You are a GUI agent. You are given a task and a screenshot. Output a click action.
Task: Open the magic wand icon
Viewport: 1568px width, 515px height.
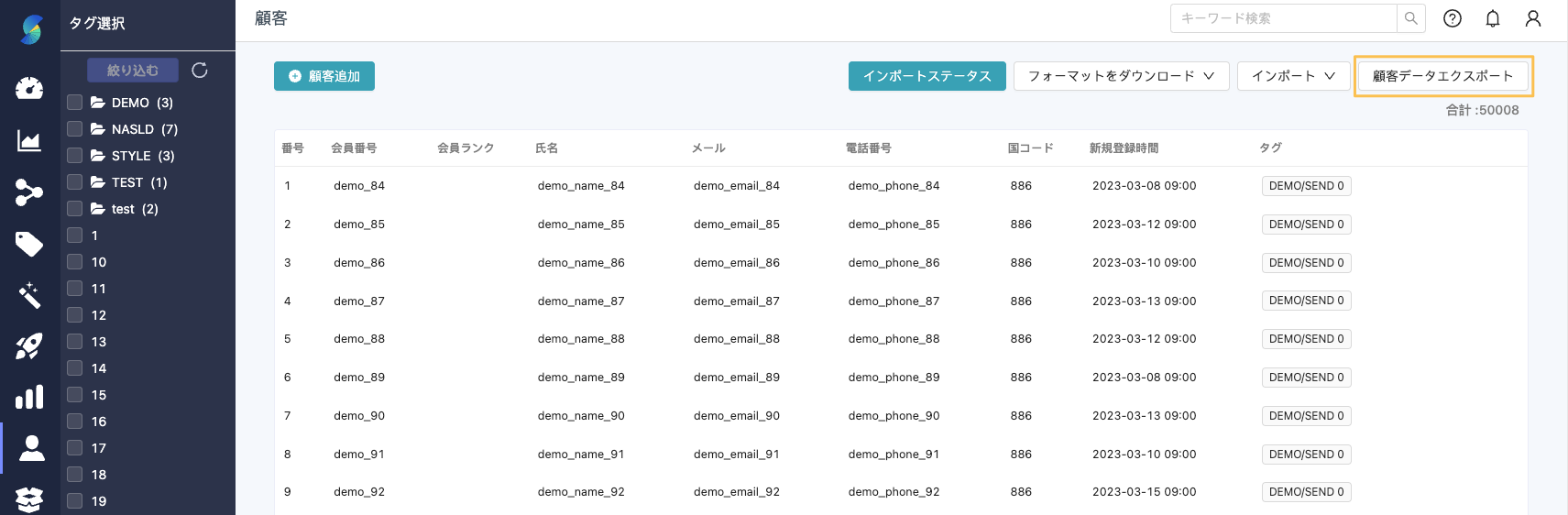pyautogui.click(x=29, y=295)
